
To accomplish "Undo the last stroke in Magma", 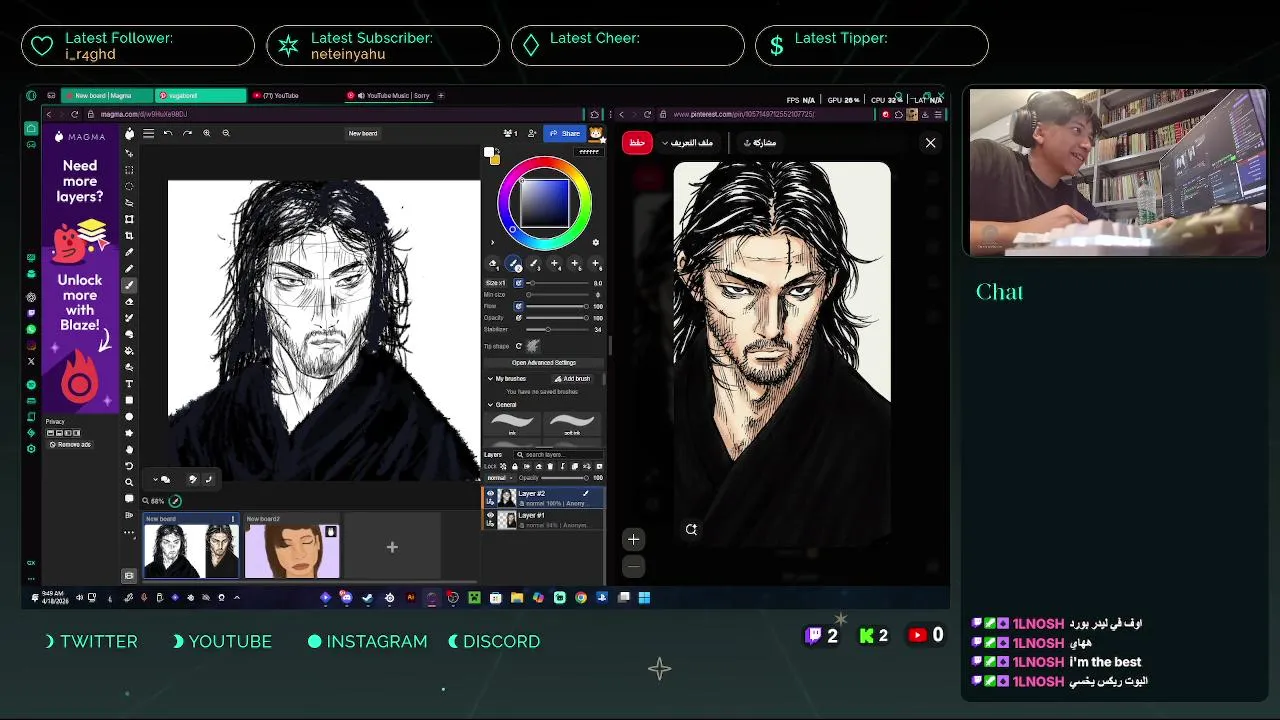I will (x=168, y=133).
